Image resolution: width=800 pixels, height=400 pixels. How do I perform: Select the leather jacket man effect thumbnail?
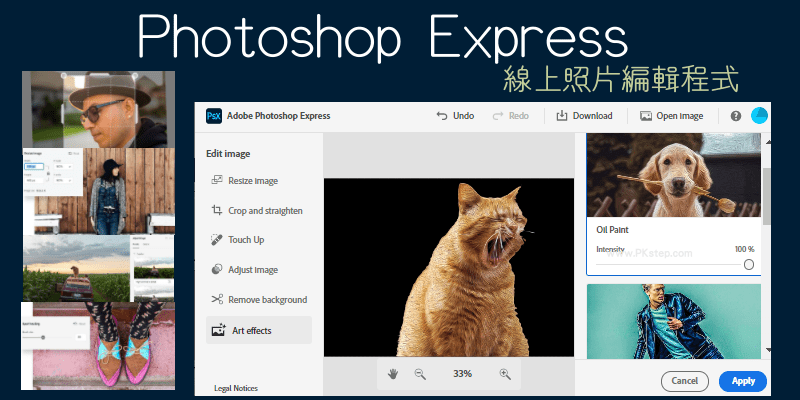(673, 321)
